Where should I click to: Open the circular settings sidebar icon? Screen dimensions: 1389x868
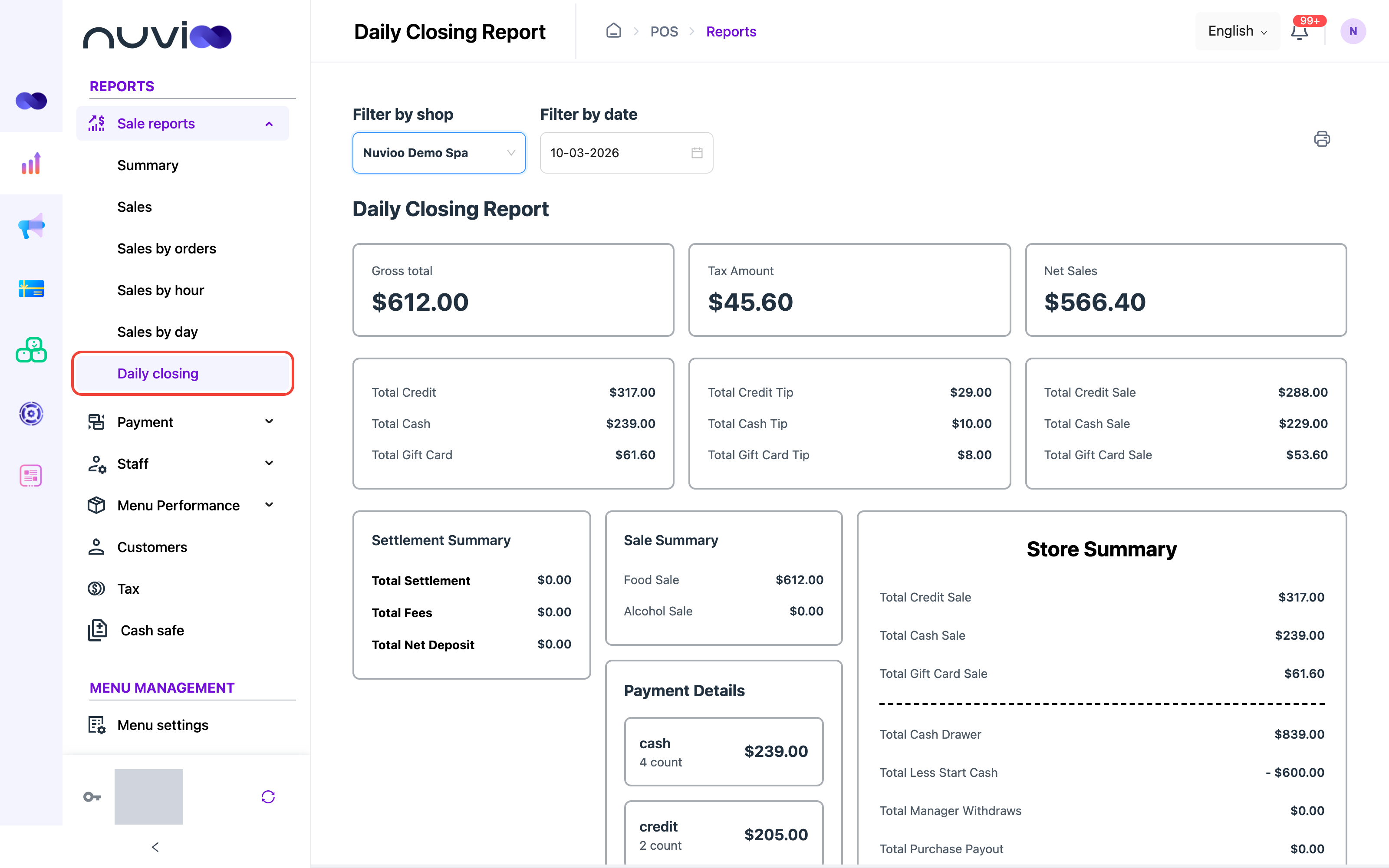tap(31, 413)
